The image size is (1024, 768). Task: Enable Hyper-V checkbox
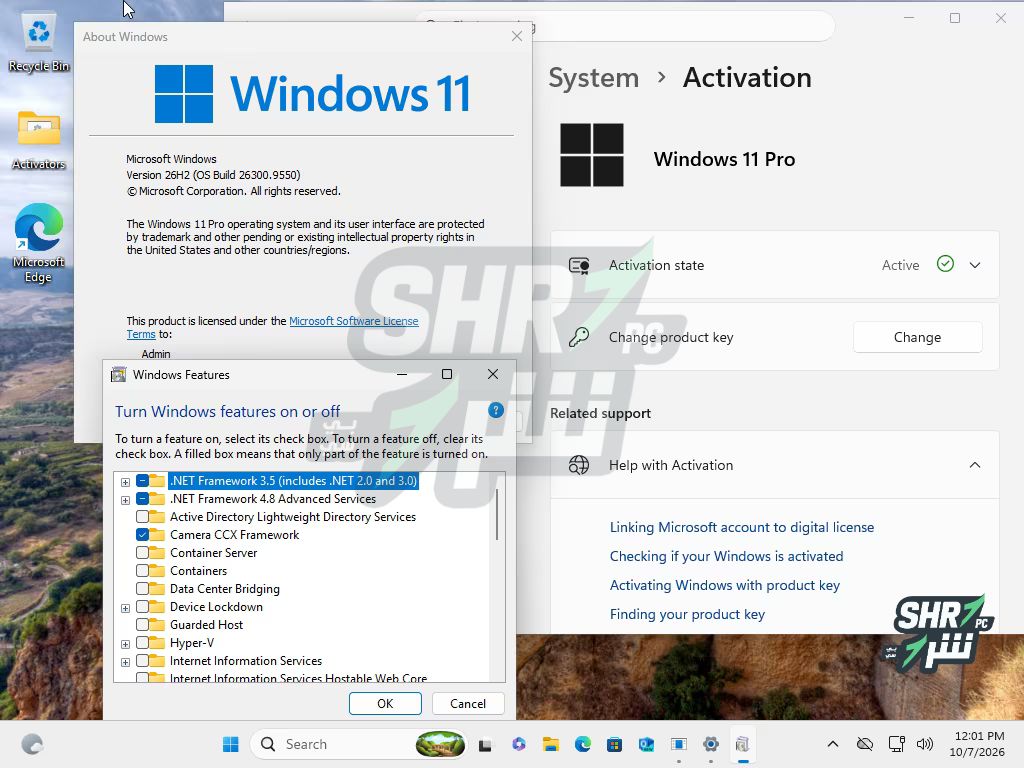142,643
